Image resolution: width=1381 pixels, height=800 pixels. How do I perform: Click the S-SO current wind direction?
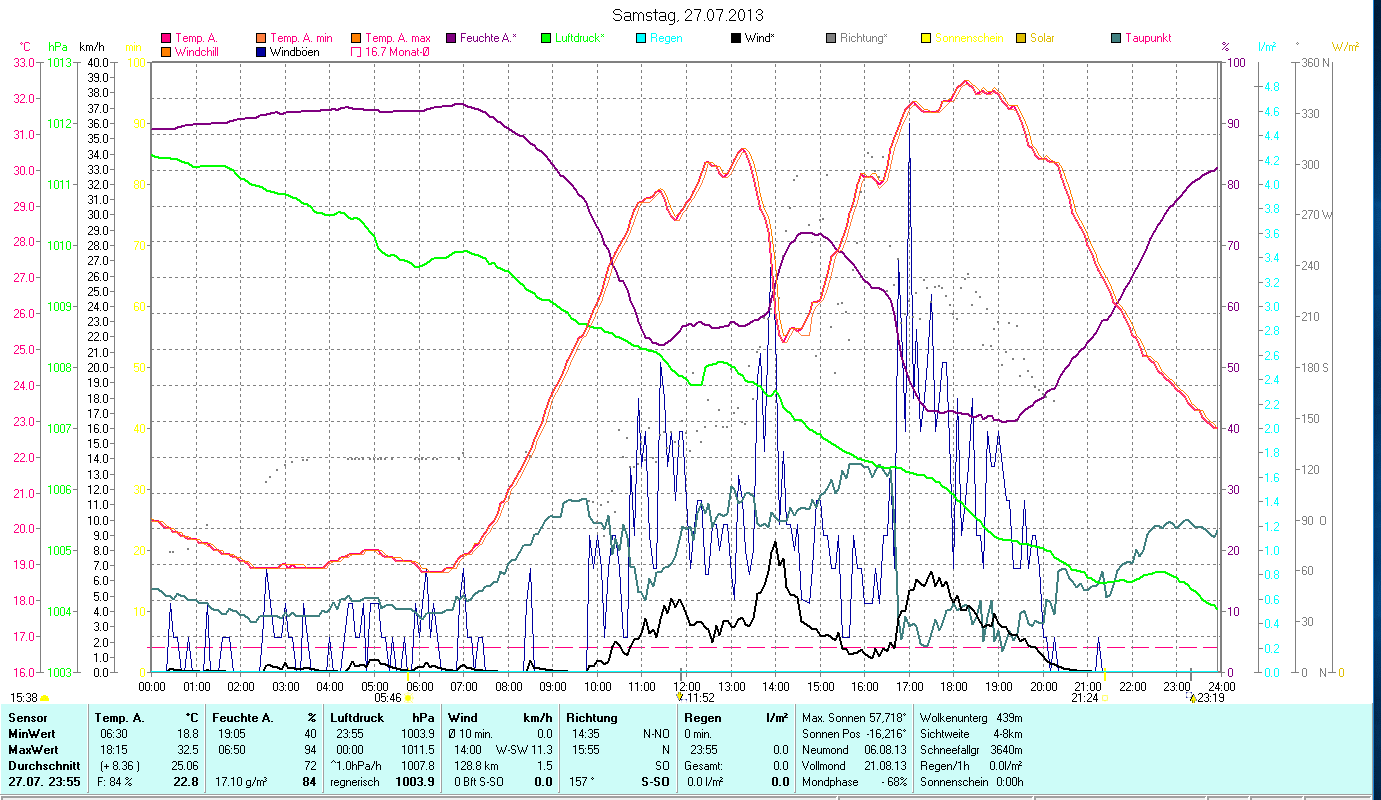656,782
